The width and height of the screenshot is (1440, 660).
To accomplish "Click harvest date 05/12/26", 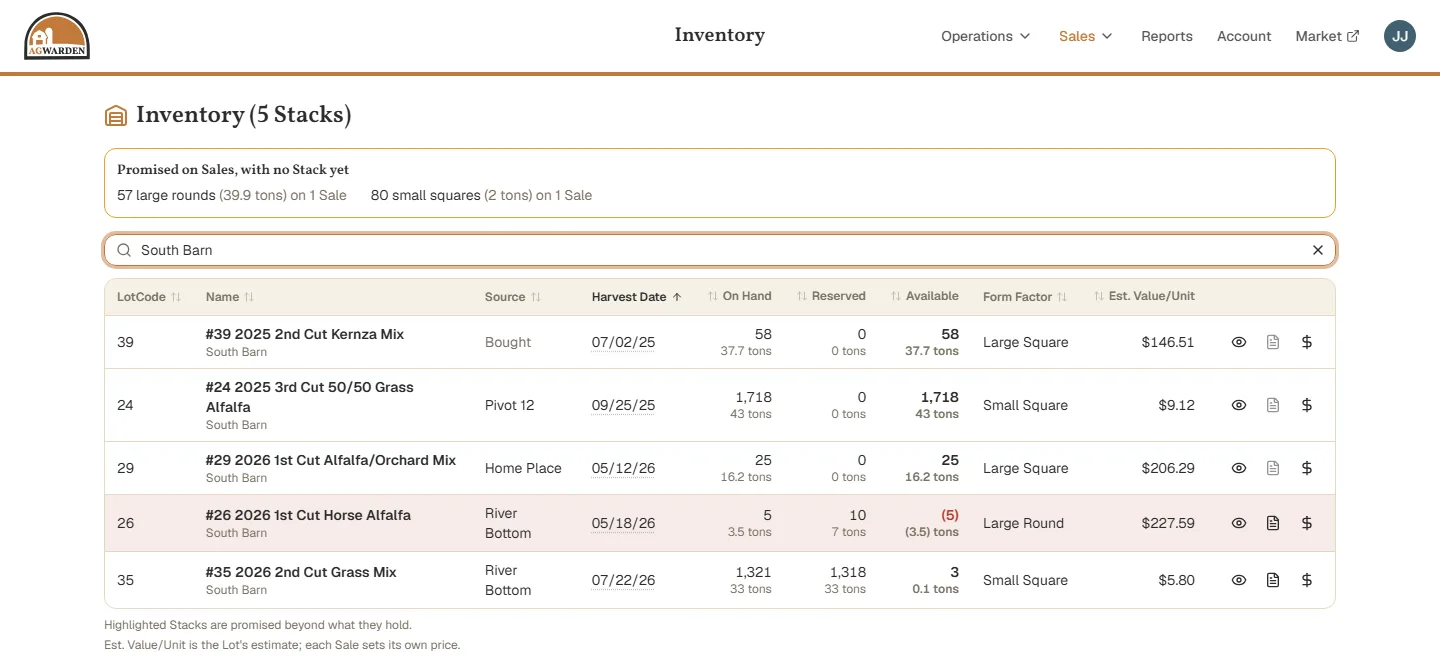I will (623, 468).
